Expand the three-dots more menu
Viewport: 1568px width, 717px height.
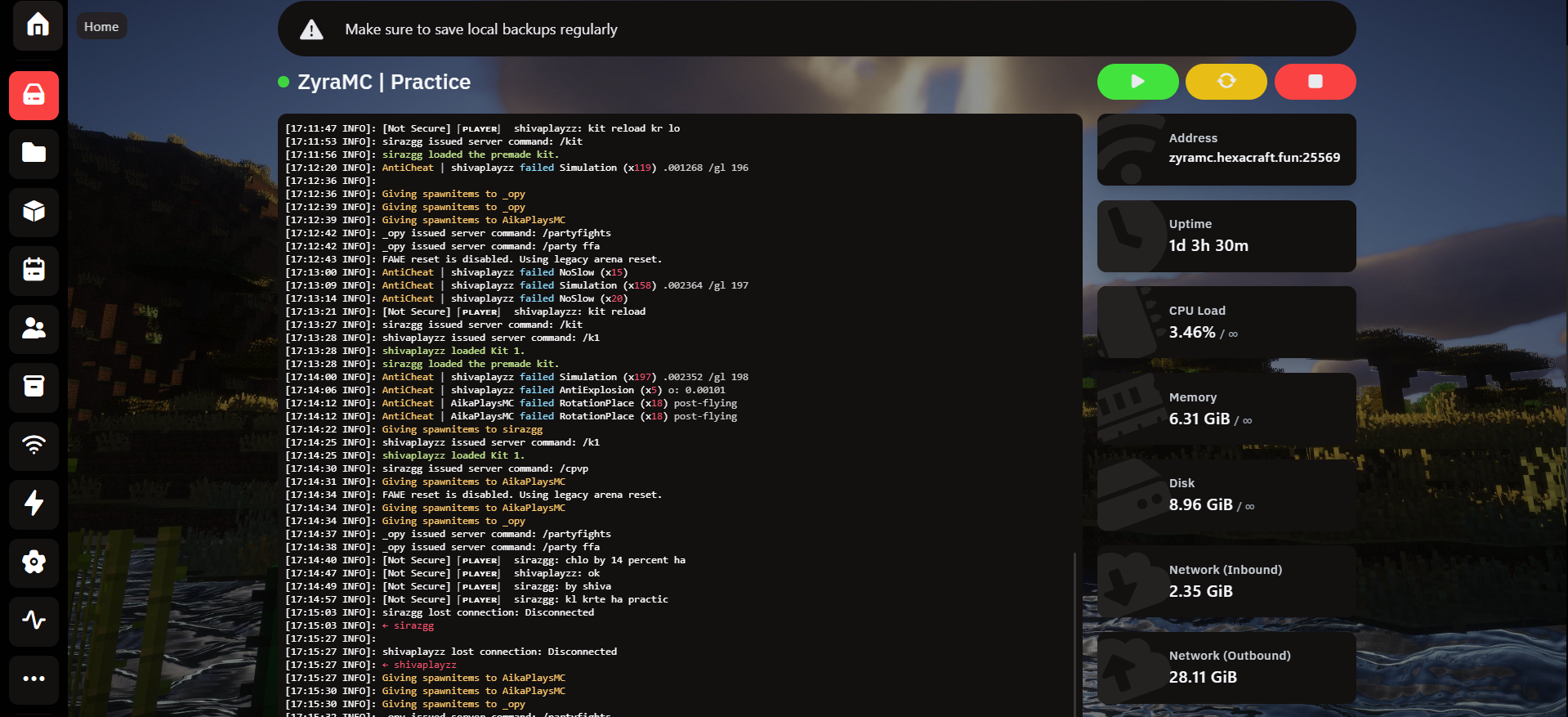click(34, 679)
